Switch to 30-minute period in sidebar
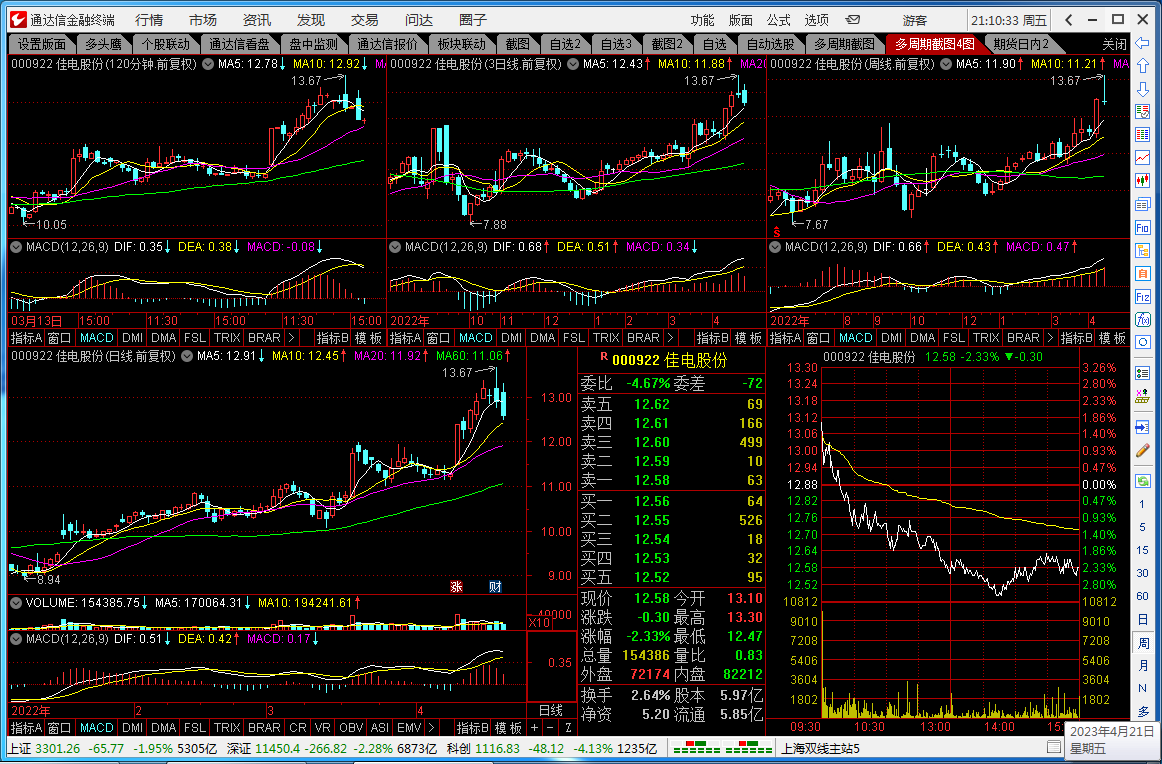The width and height of the screenshot is (1162, 764). [x=1142, y=574]
